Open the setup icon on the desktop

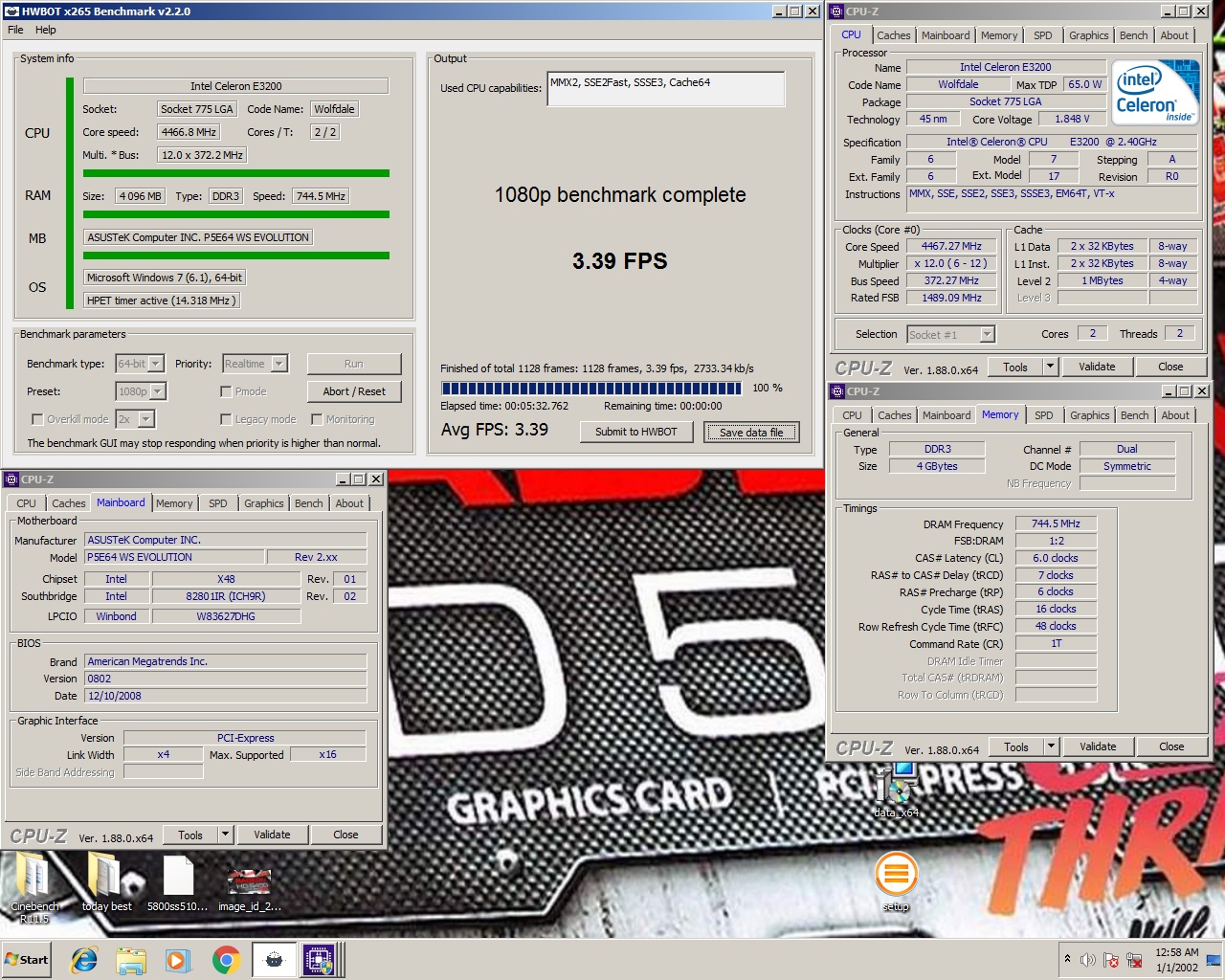point(897,880)
